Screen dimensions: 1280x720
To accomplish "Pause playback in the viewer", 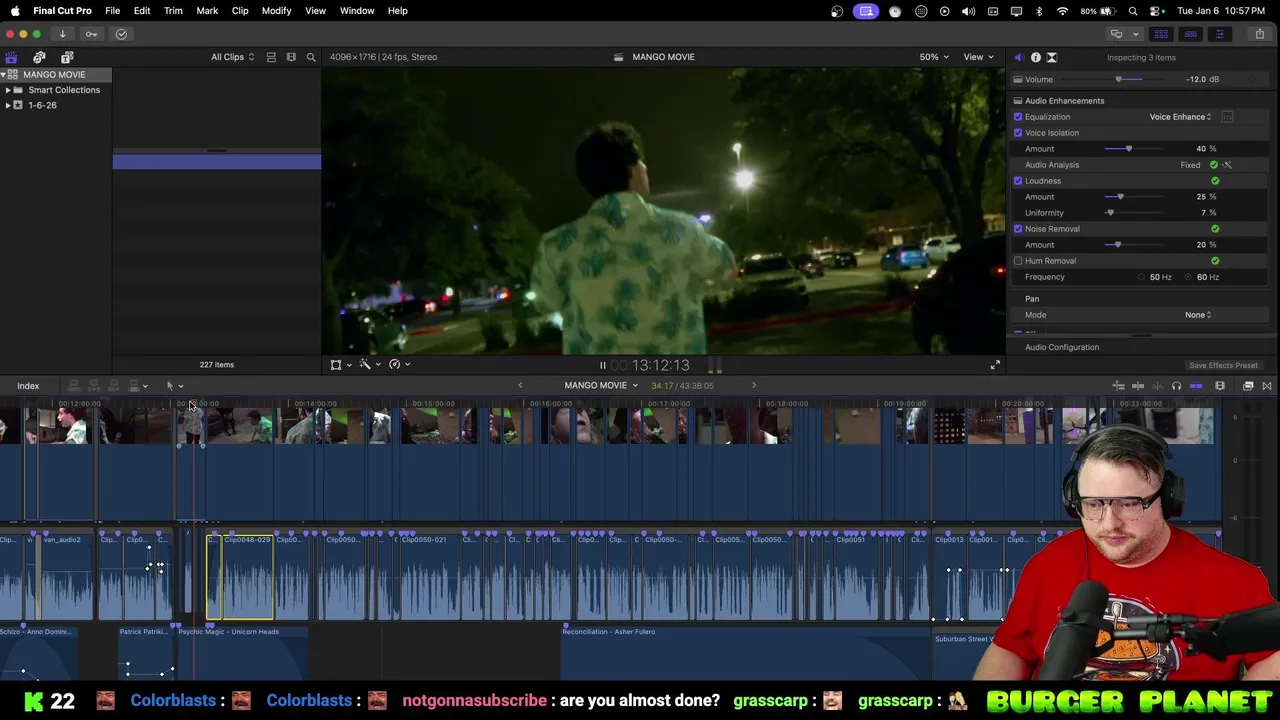I will (602, 365).
